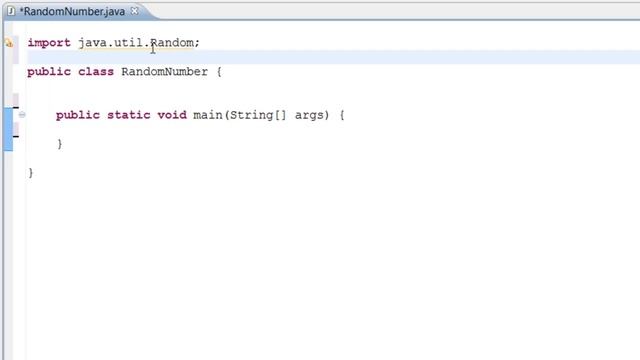
Task: Click the class keyword
Action: click(96, 72)
